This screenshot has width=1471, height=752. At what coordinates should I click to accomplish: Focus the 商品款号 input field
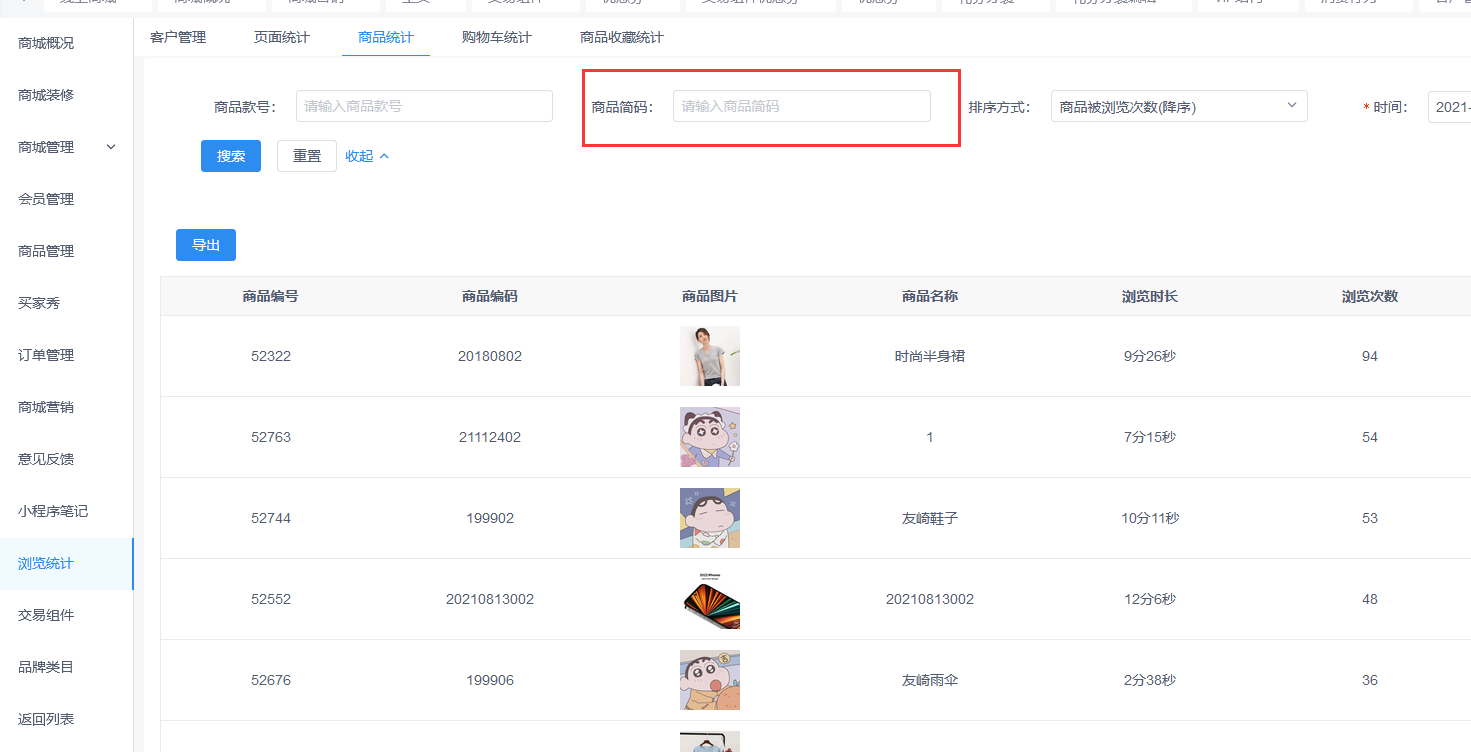[424, 106]
